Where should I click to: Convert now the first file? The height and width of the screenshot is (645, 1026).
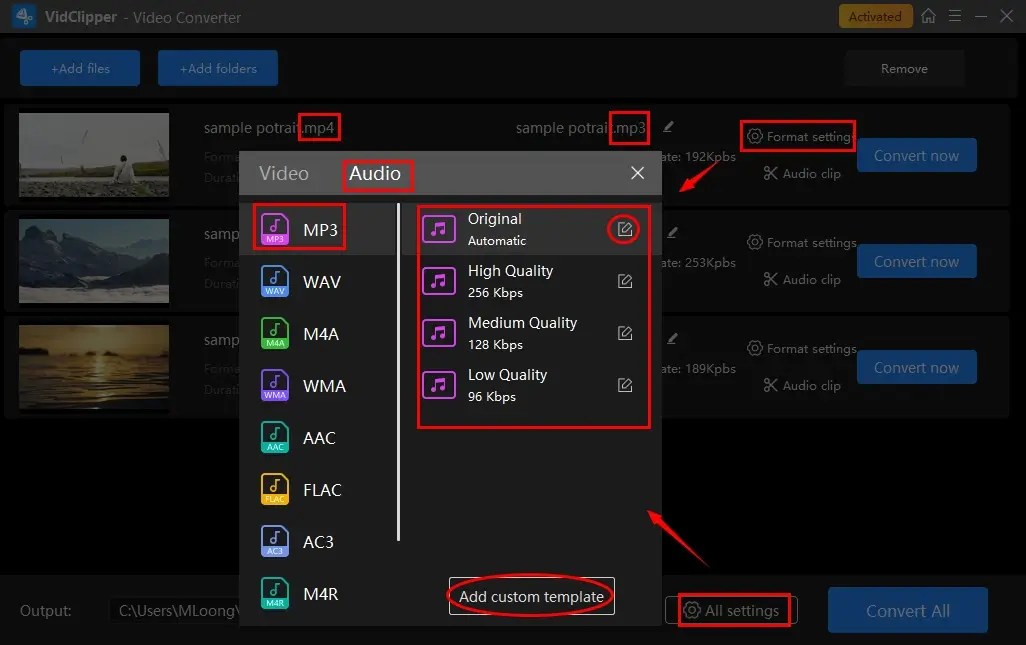[916, 155]
